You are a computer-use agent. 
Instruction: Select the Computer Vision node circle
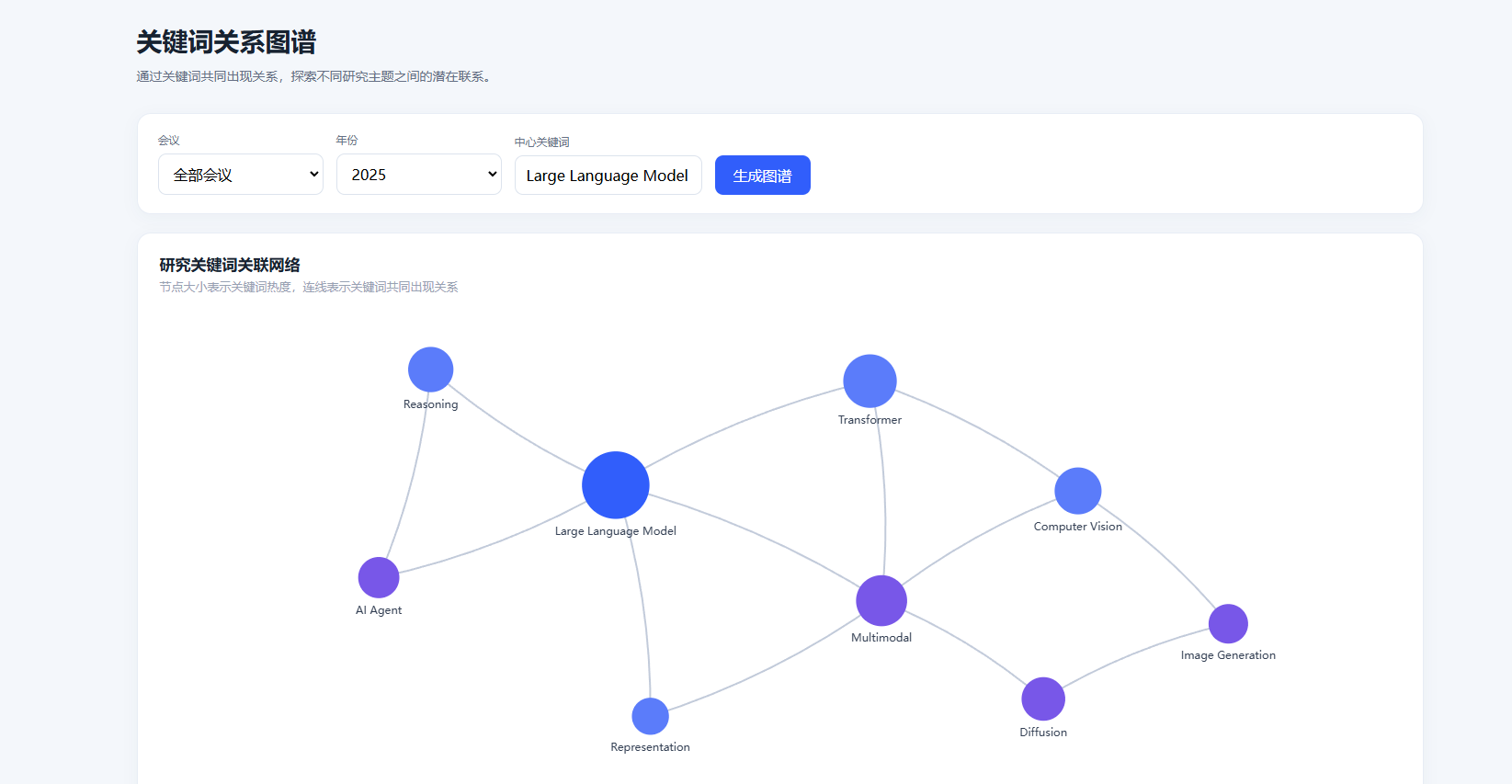[x=1078, y=491]
